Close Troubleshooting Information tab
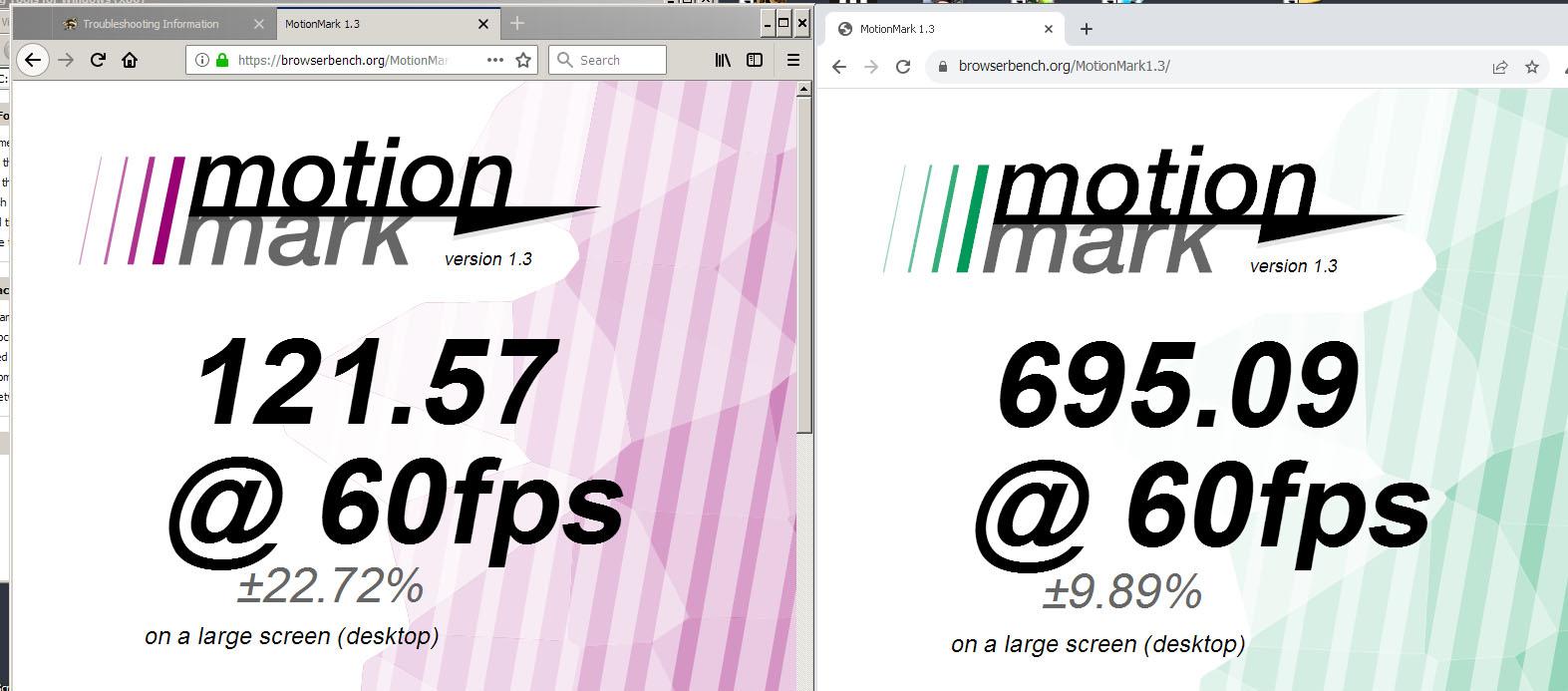Viewport: 1568px width, 691px height. 259,24
